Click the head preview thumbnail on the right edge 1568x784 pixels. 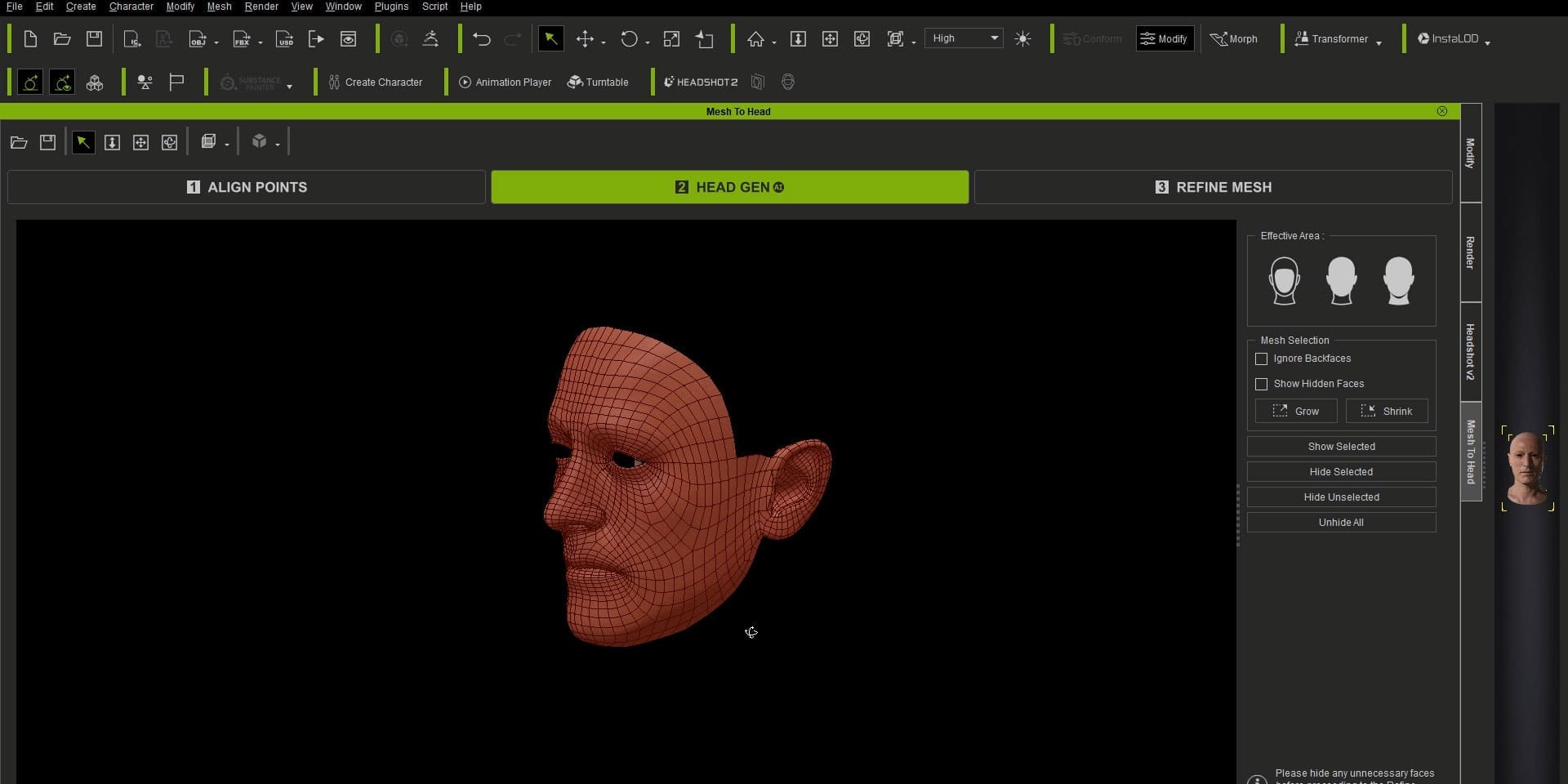click(1528, 469)
